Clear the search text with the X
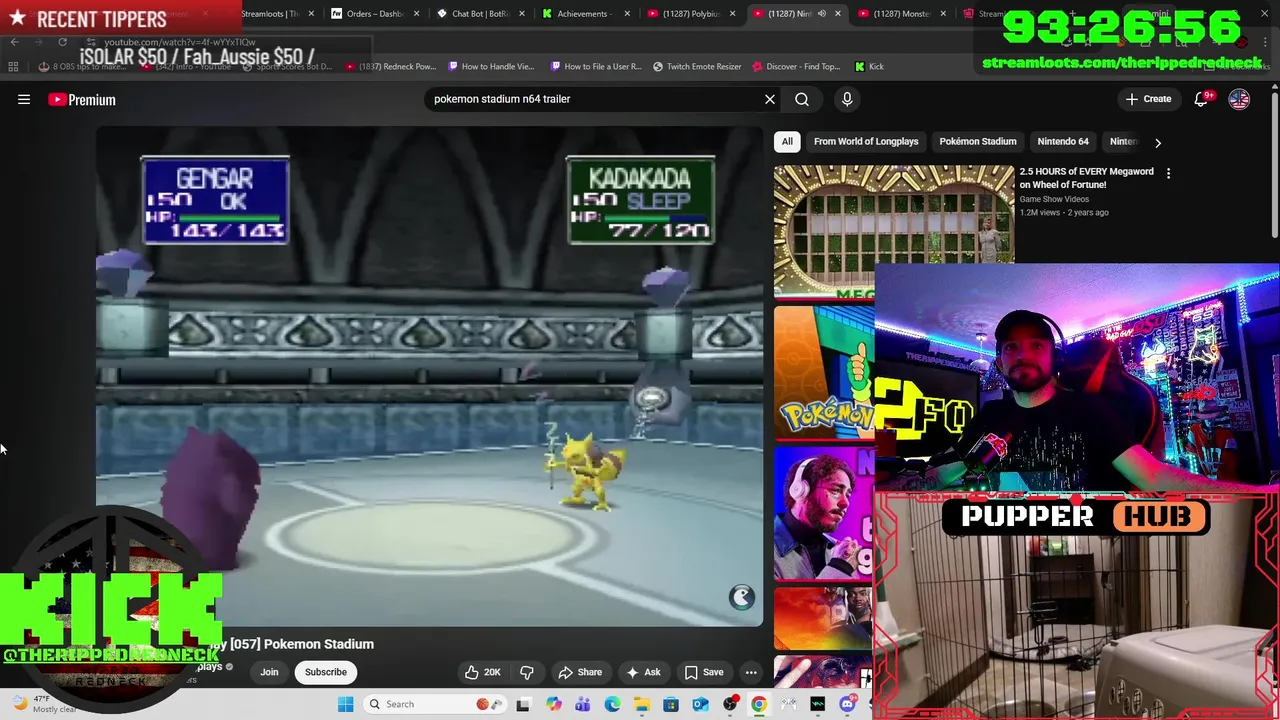1280x720 pixels. pyautogui.click(x=770, y=99)
